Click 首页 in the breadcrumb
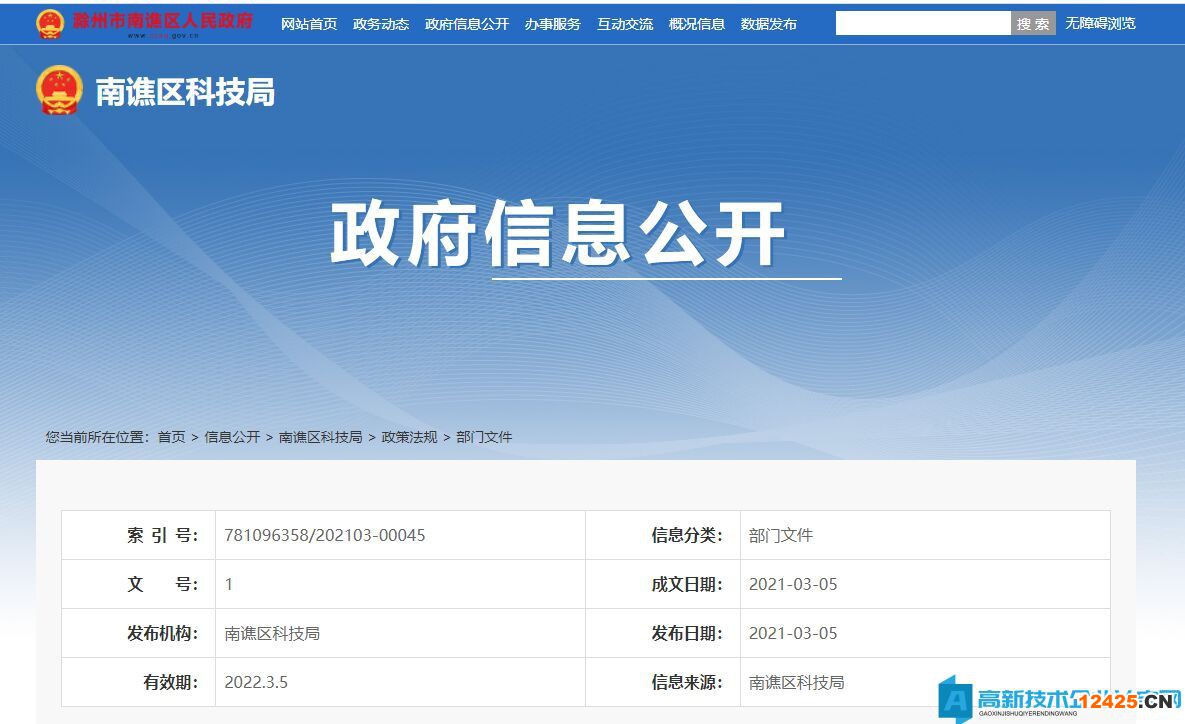The width and height of the screenshot is (1185, 724). pos(172,437)
